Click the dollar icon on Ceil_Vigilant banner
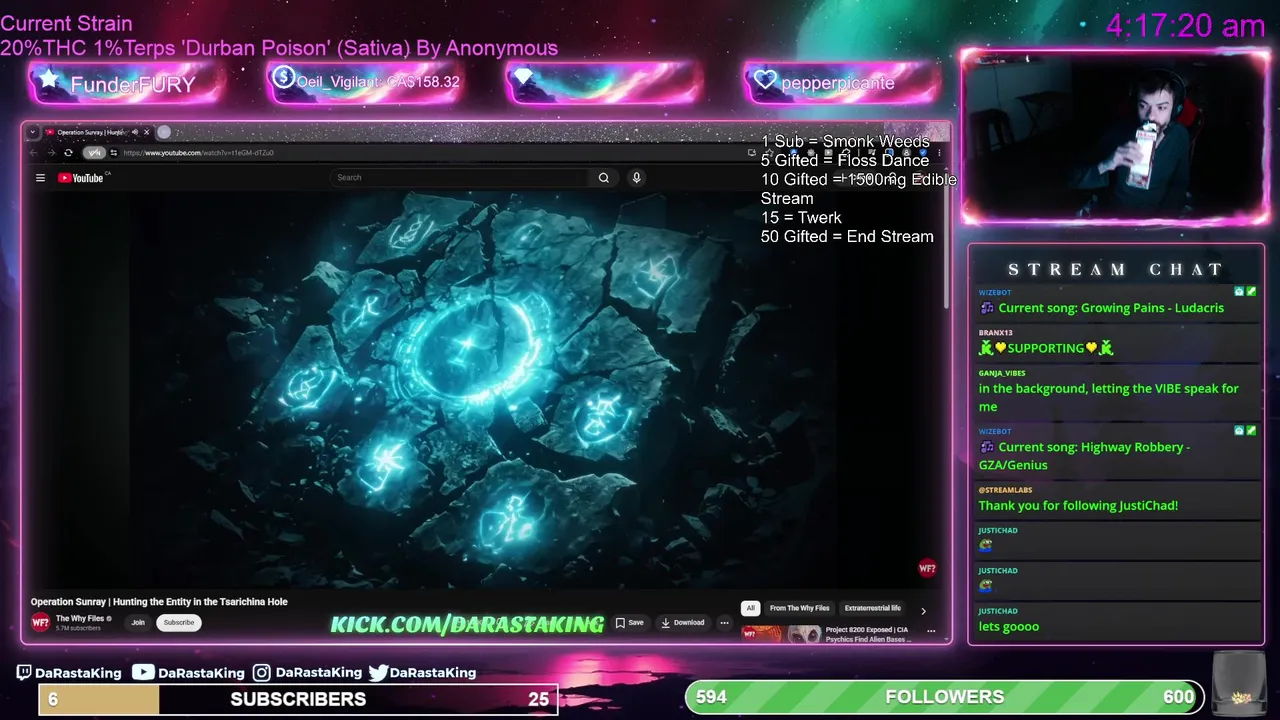Screen dimensions: 1280x720 pyautogui.click(x=283, y=77)
